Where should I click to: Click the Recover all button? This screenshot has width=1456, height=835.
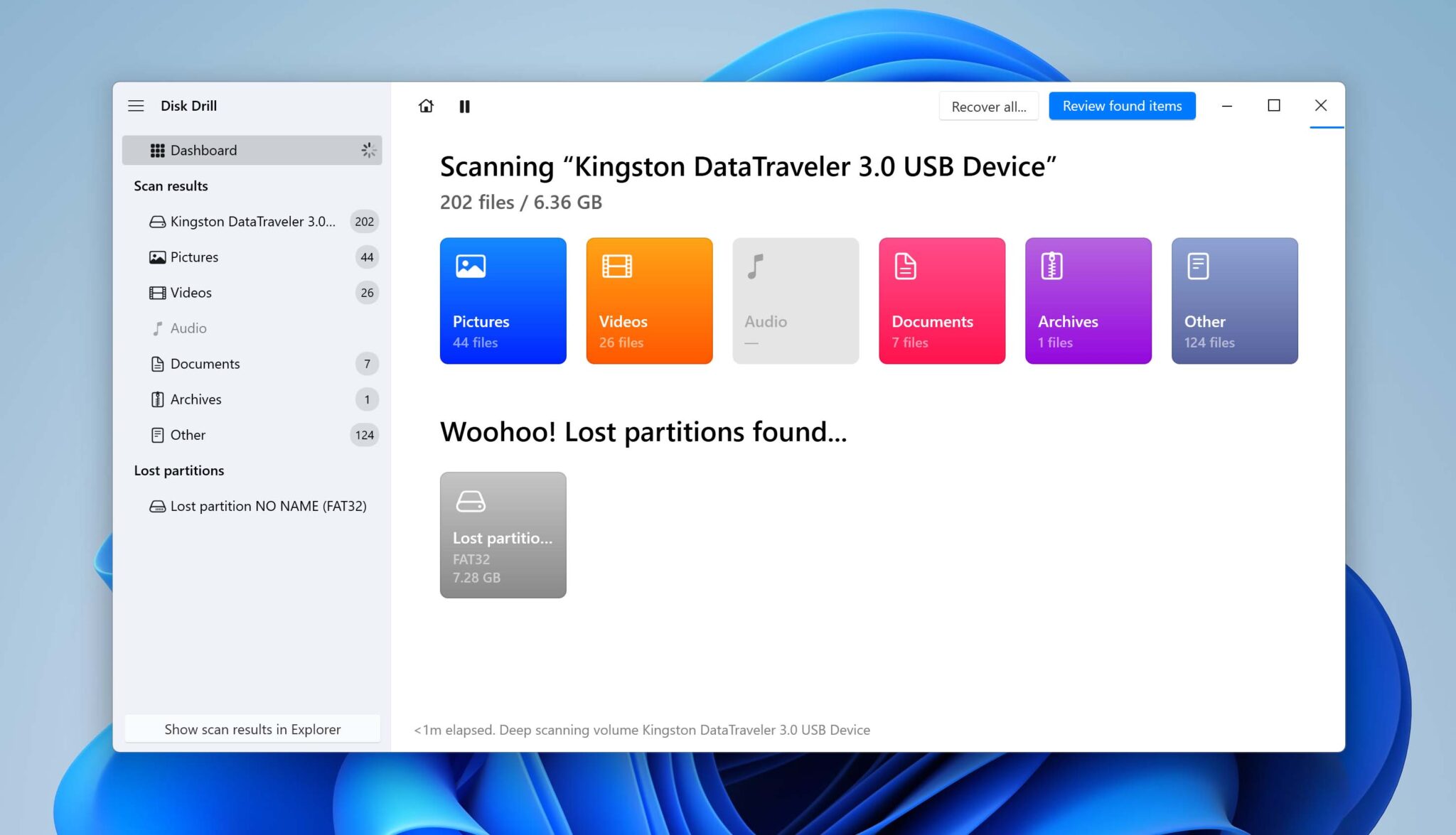click(x=989, y=106)
